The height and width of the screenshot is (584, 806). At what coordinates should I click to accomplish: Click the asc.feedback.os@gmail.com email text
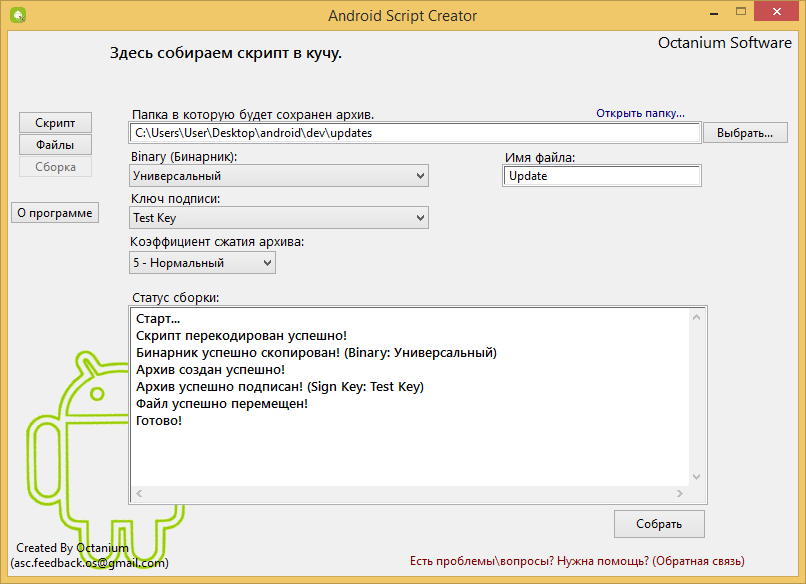tap(89, 563)
